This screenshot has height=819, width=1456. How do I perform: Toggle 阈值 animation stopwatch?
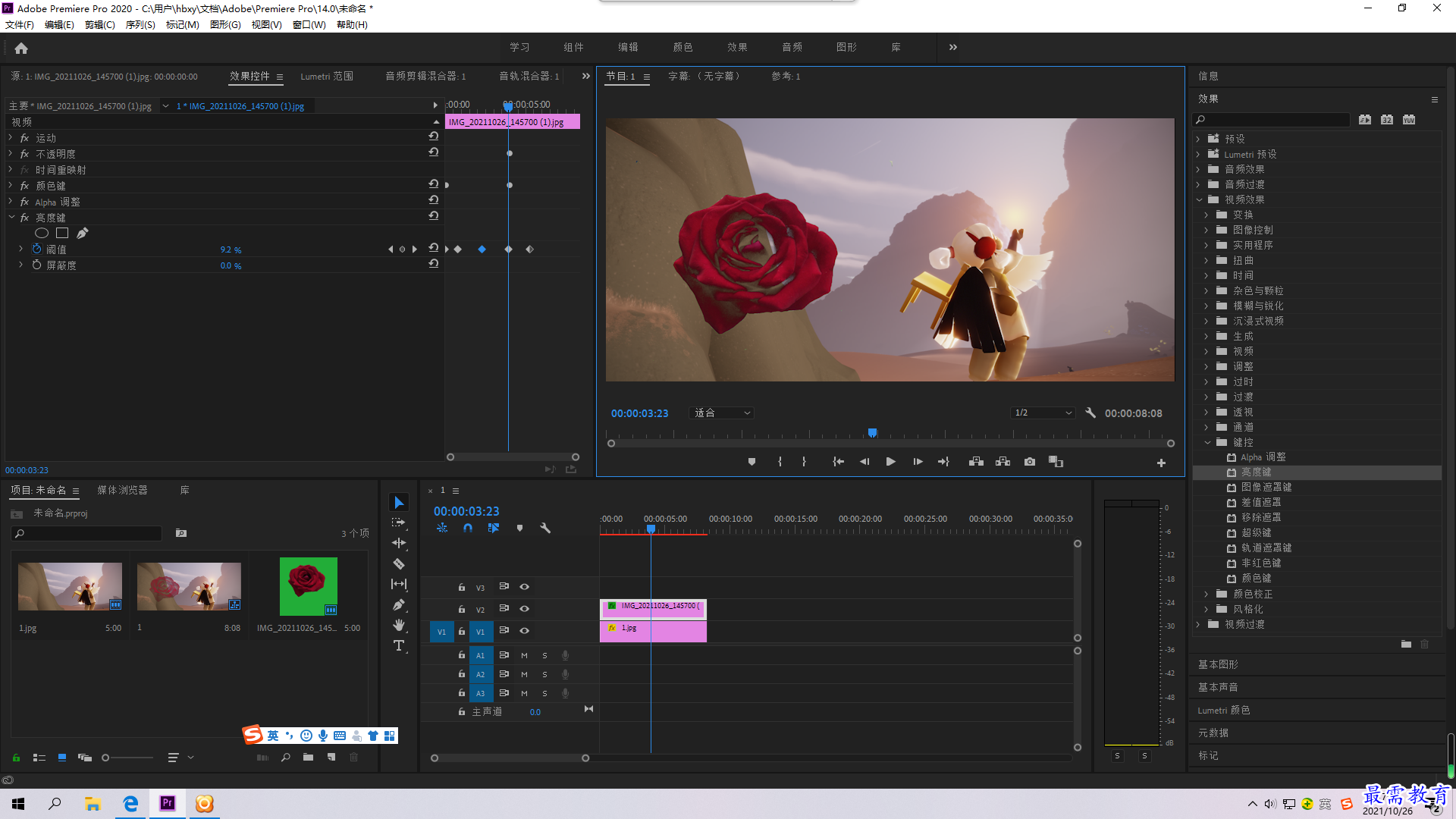(36, 249)
